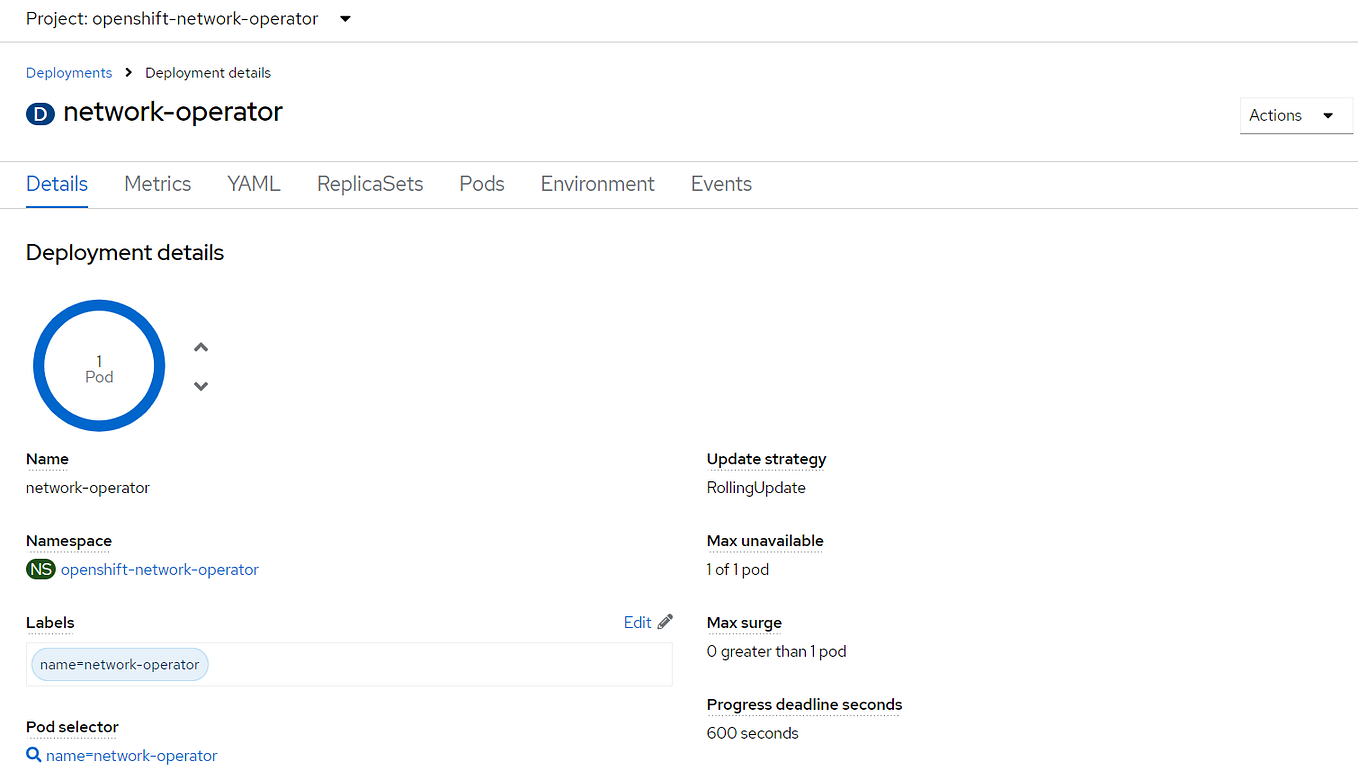Click the name=network-operator pod selector link

130,755
